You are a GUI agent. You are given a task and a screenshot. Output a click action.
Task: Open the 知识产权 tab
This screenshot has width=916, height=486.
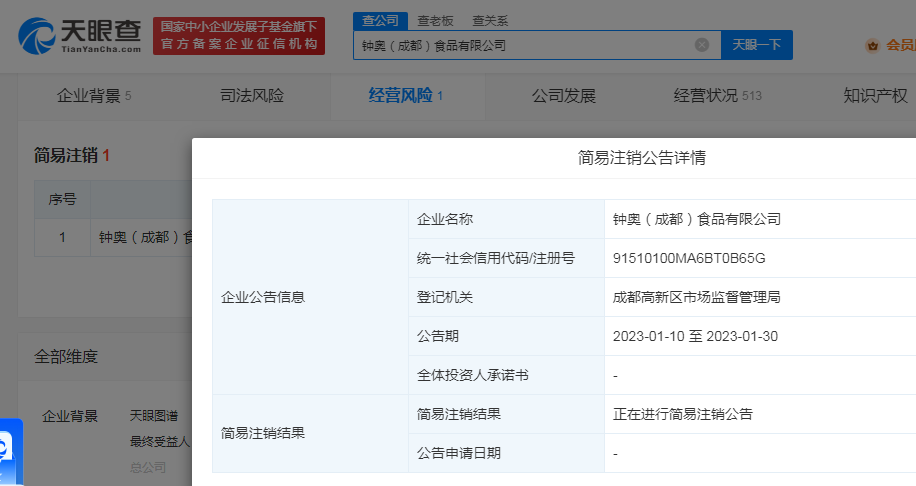pyautogui.click(x=875, y=96)
